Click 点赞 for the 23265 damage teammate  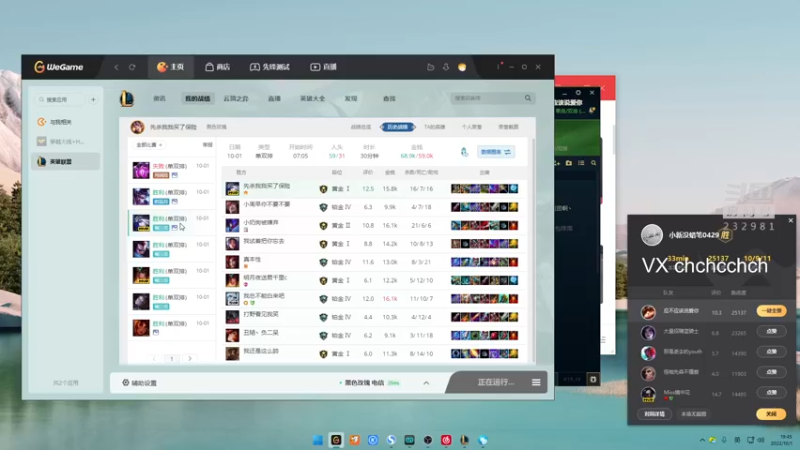[771, 332]
